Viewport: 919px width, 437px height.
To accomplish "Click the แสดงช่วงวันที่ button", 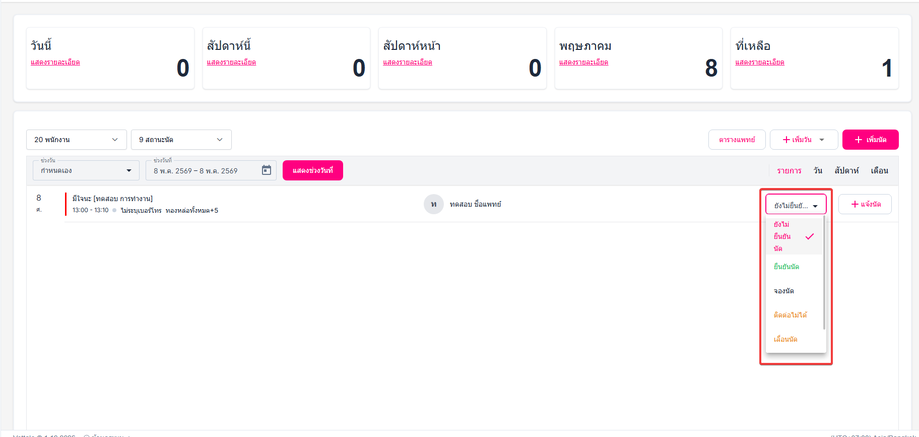I will [x=312, y=170].
